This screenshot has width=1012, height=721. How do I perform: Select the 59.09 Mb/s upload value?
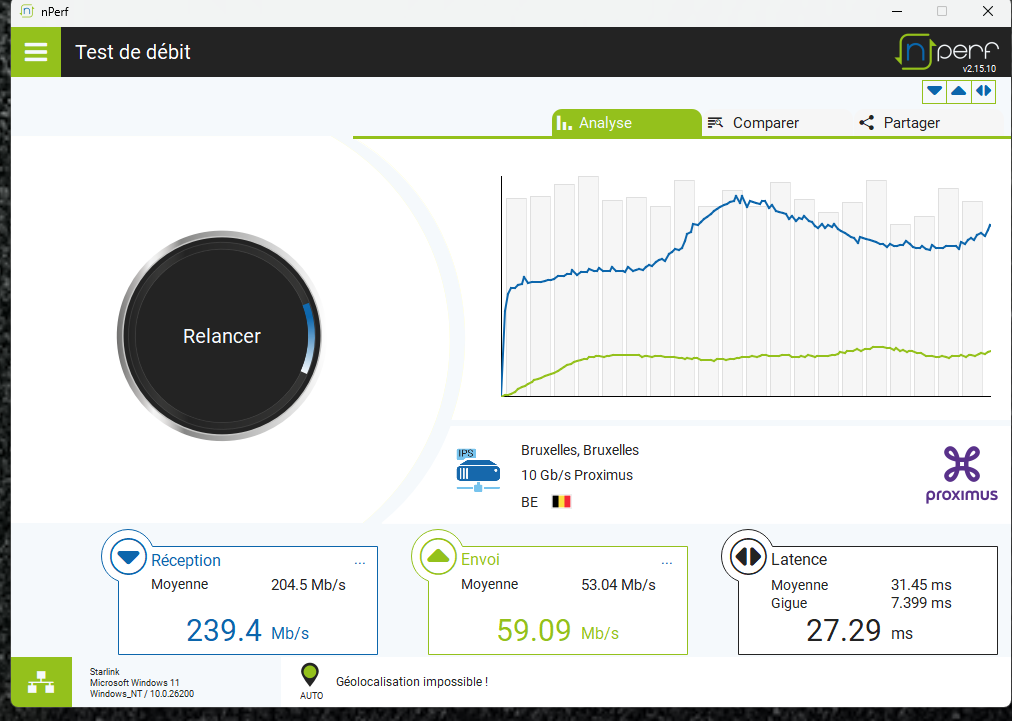(558, 631)
